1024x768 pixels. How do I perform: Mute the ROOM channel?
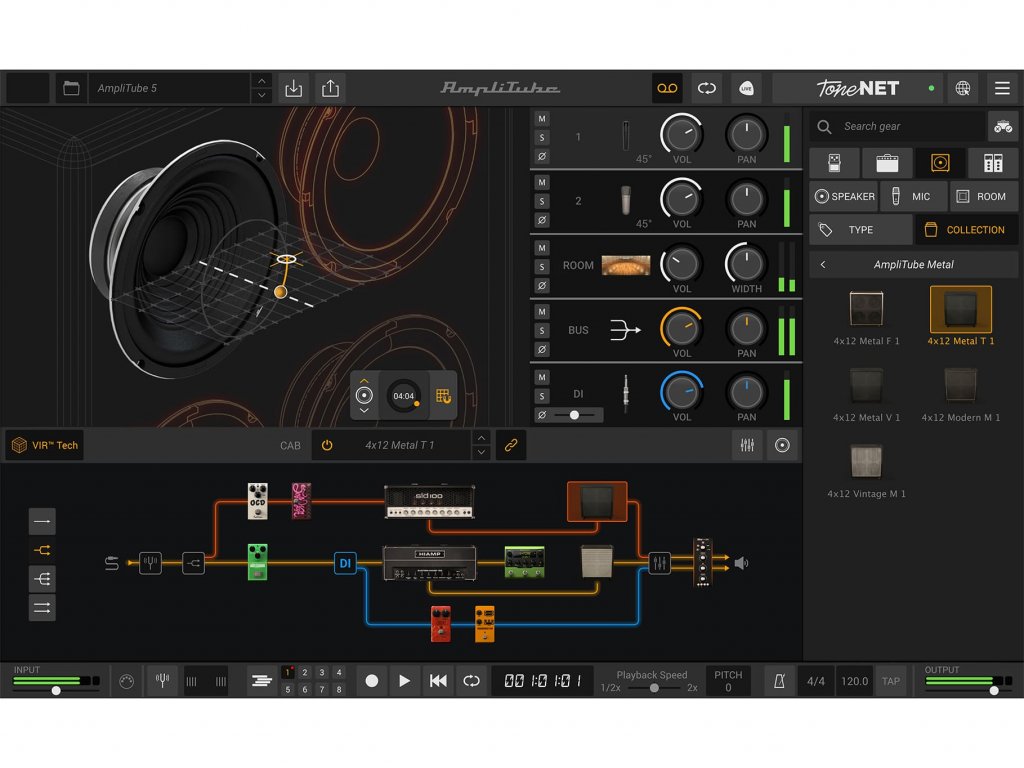click(541, 248)
